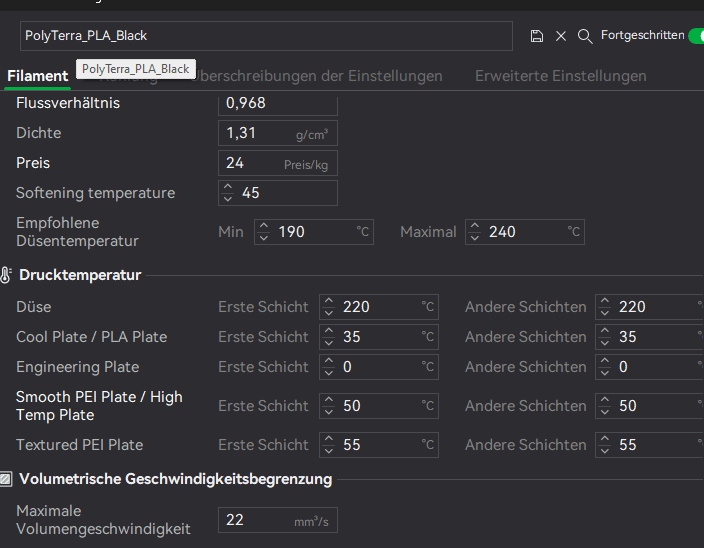
Task: Click the Empfohlene Düsentemperatur label
Action: [77, 232]
